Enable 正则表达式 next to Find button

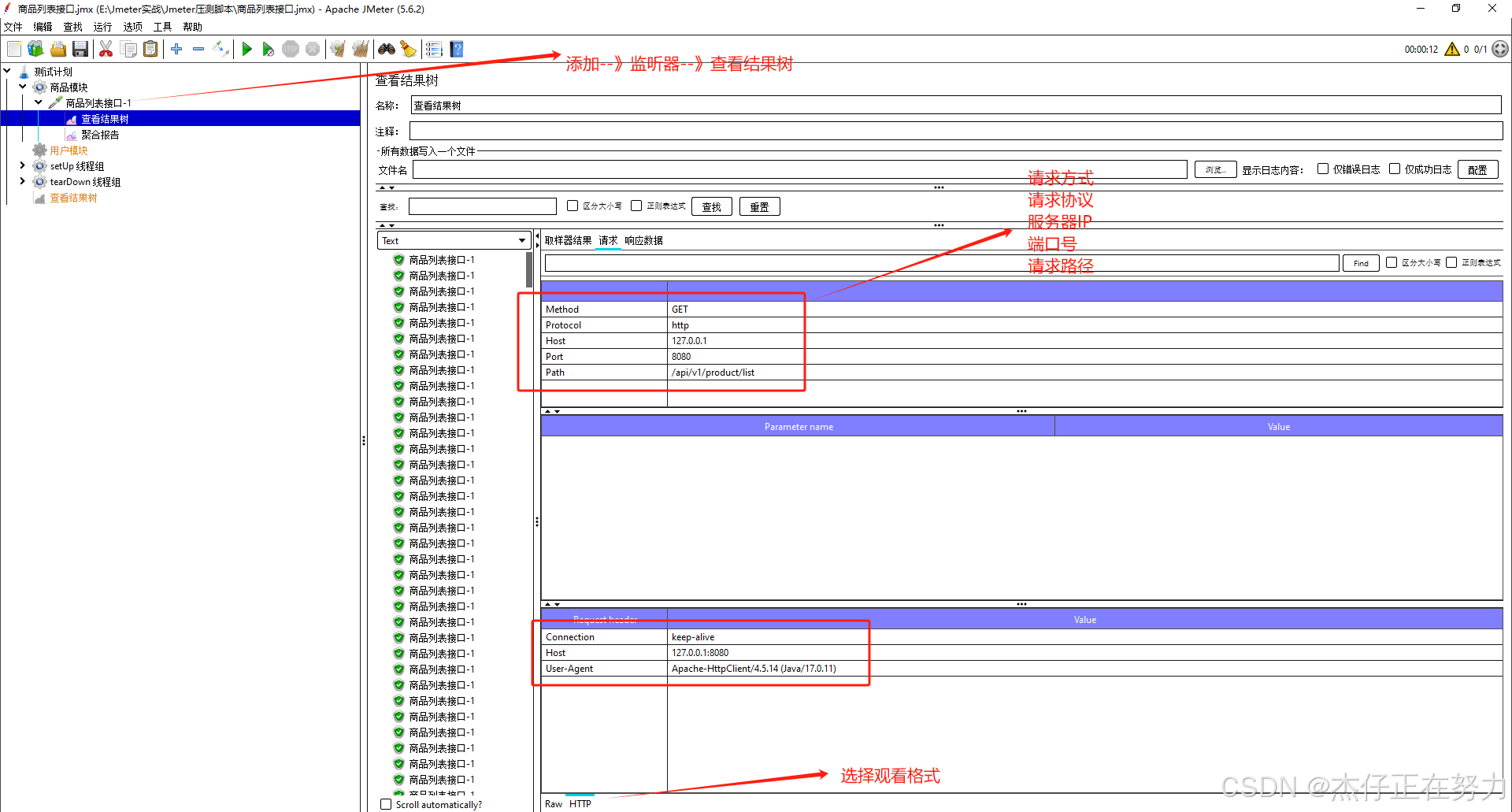1451,262
